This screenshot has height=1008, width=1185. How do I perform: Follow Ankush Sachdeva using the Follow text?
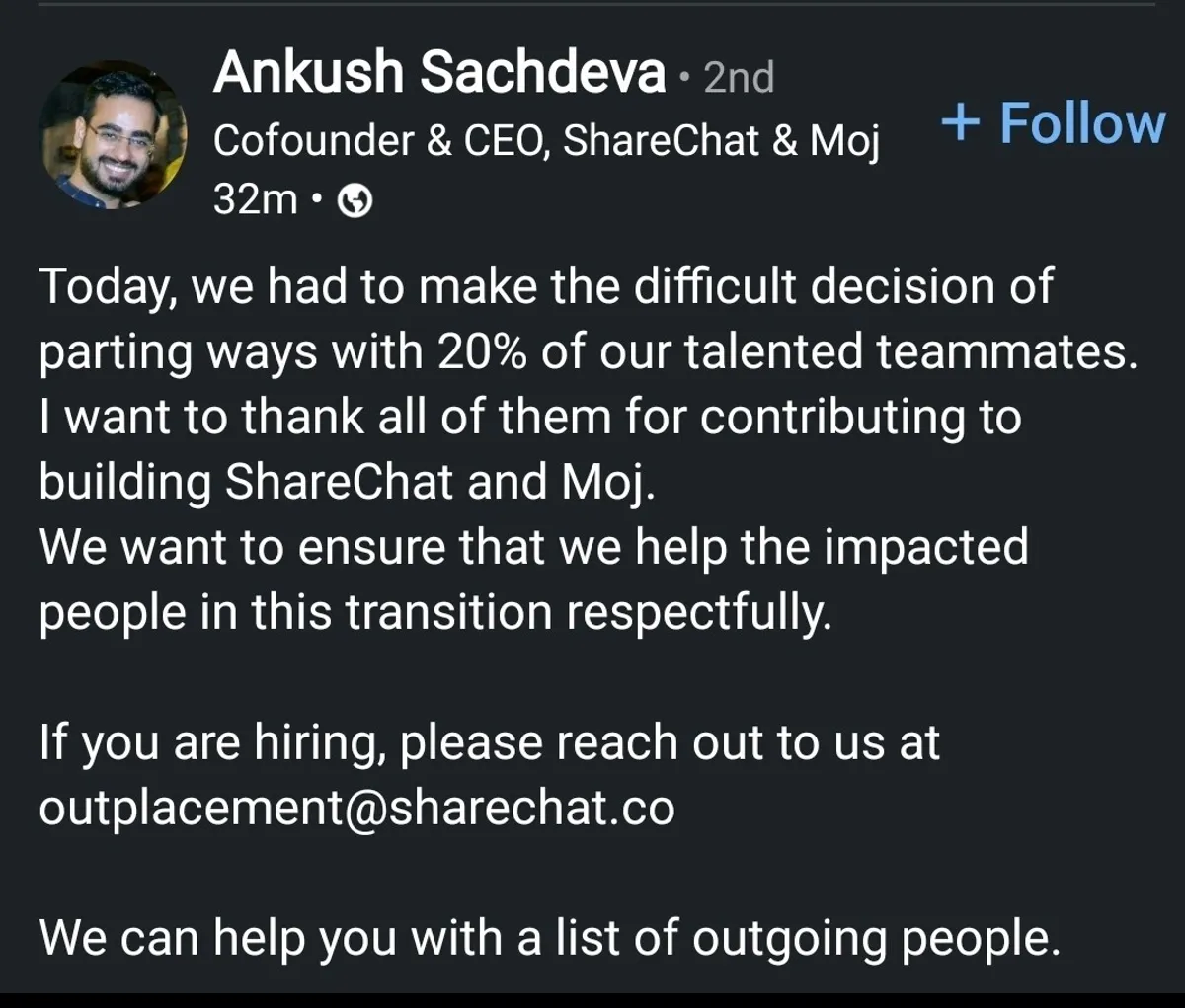(1082, 123)
